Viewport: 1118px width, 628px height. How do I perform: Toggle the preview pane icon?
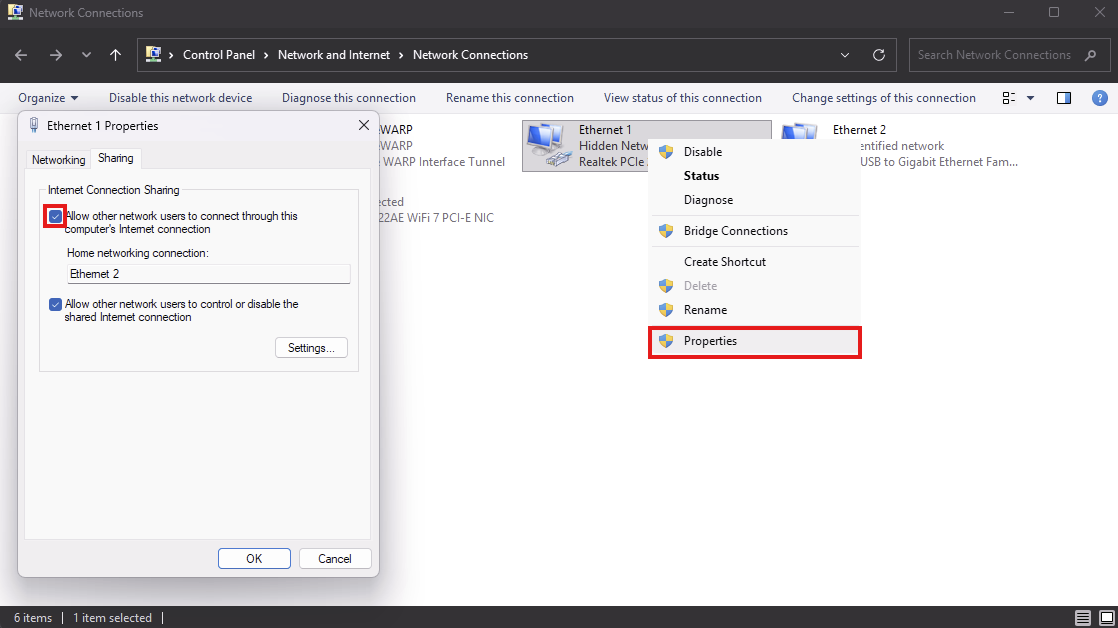tap(1064, 98)
